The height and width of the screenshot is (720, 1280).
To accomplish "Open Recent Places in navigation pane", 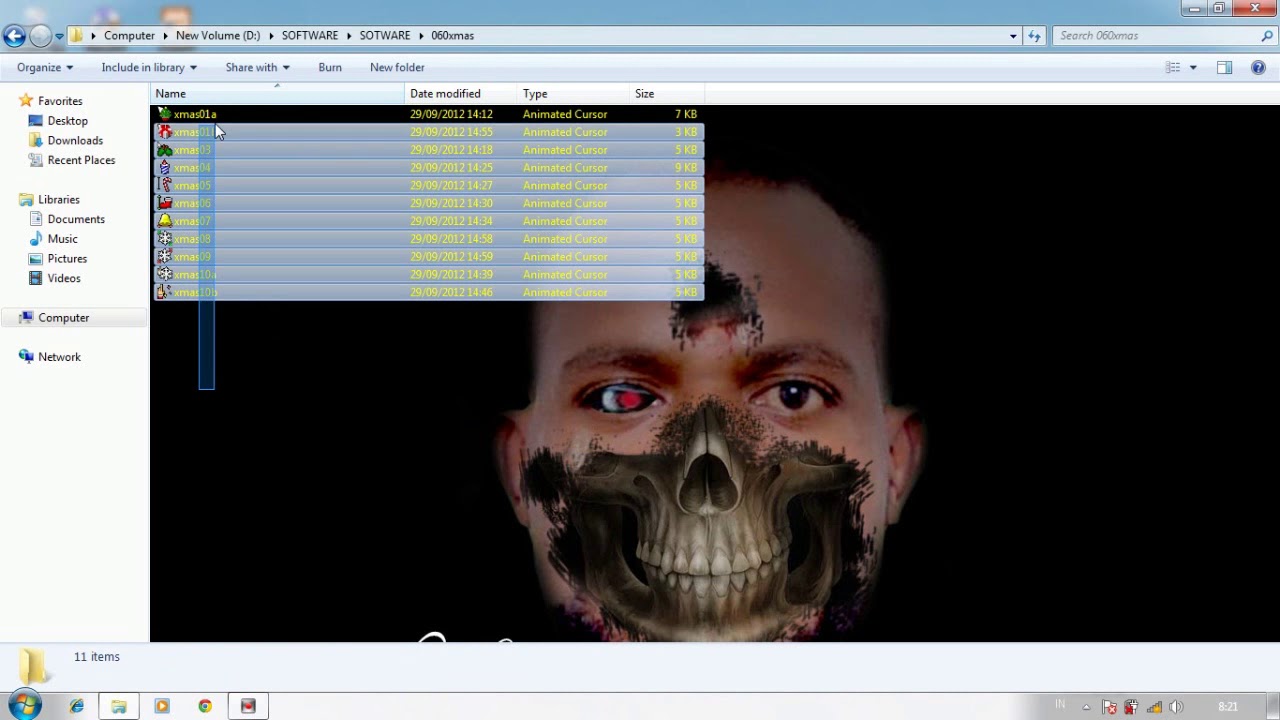I will pyautogui.click(x=81, y=160).
